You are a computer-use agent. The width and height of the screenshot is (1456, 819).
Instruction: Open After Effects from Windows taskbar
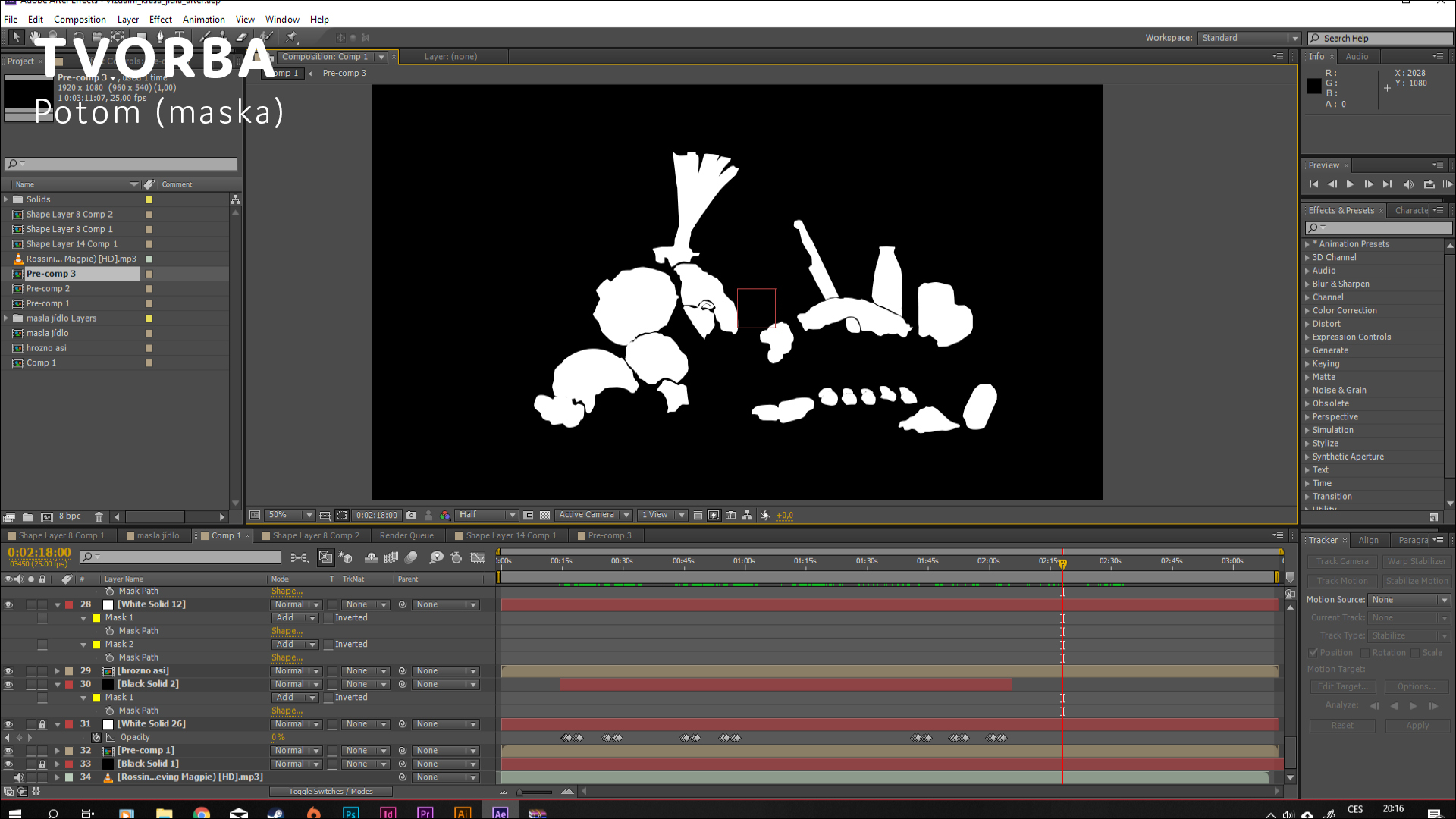coord(500,813)
